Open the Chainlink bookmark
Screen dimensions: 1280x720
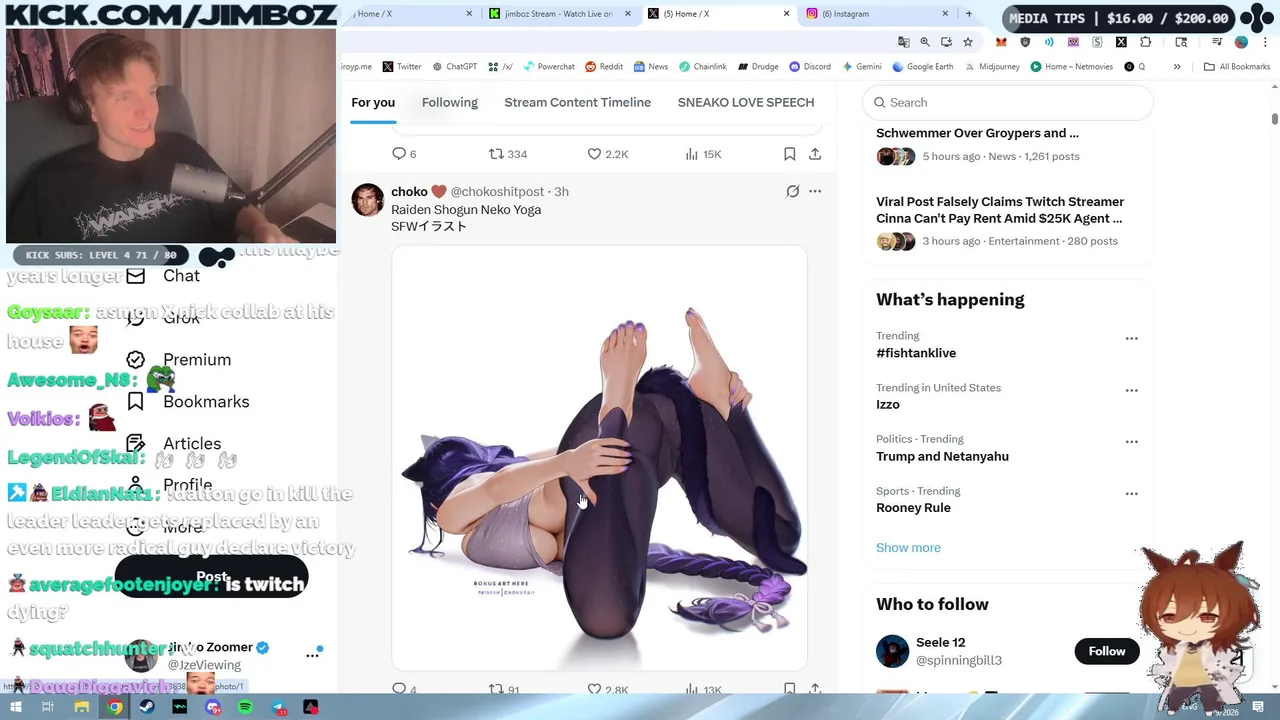click(703, 67)
